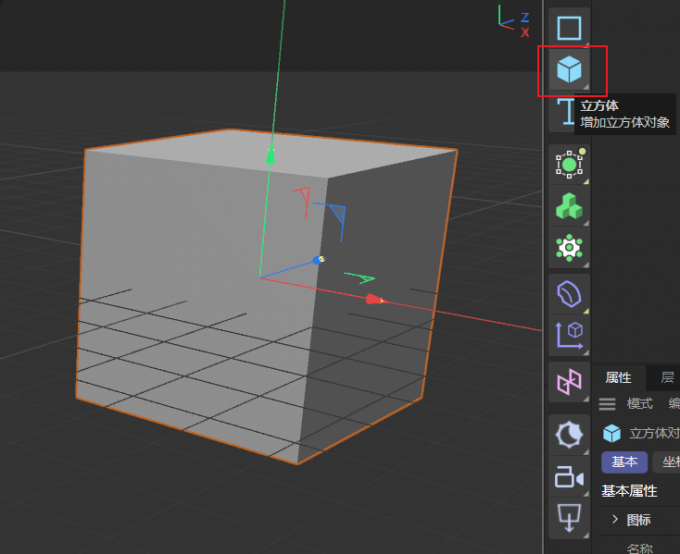Image resolution: width=680 pixels, height=554 pixels.
Task: Switch to the 属性 tab
Action: (x=618, y=377)
